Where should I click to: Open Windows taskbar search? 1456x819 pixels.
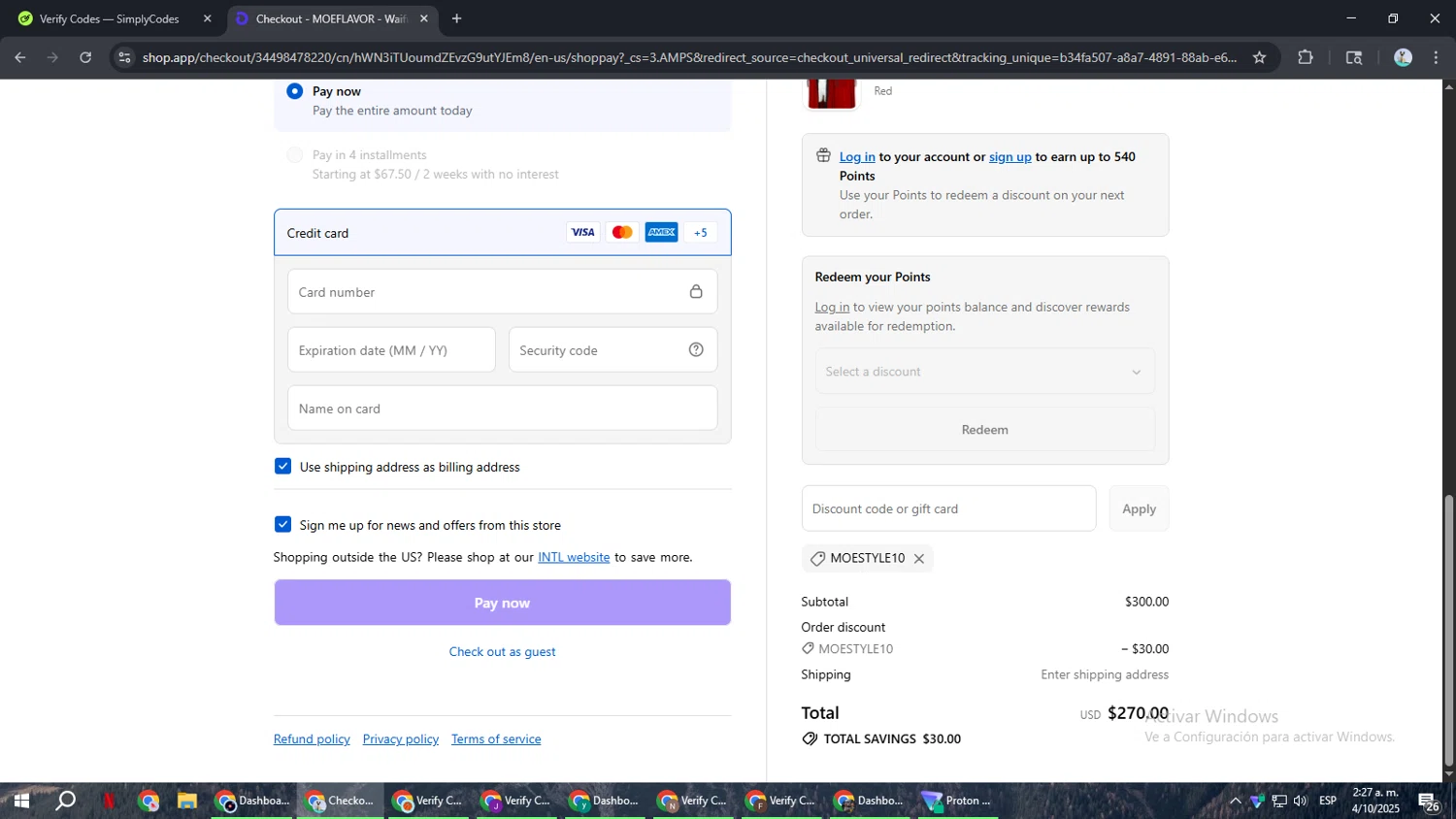65,801
